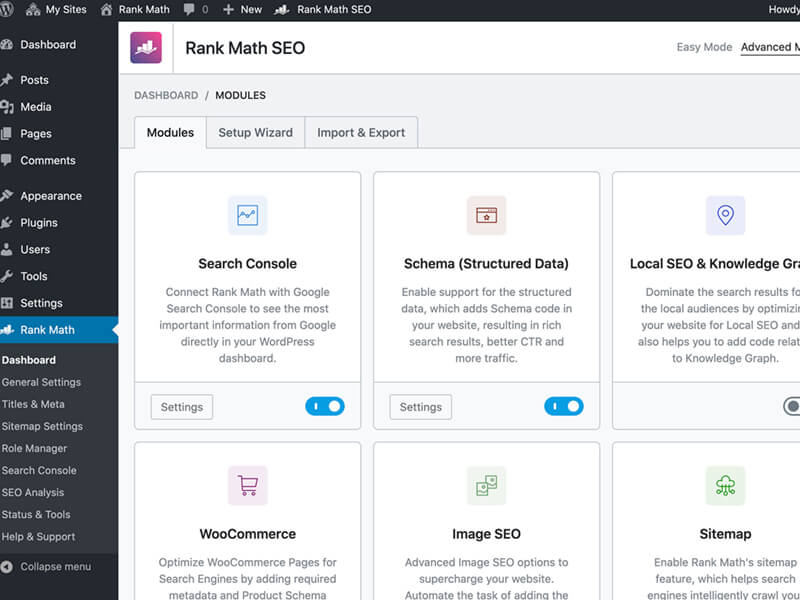Open General Settings submenu link

point(41,382)
